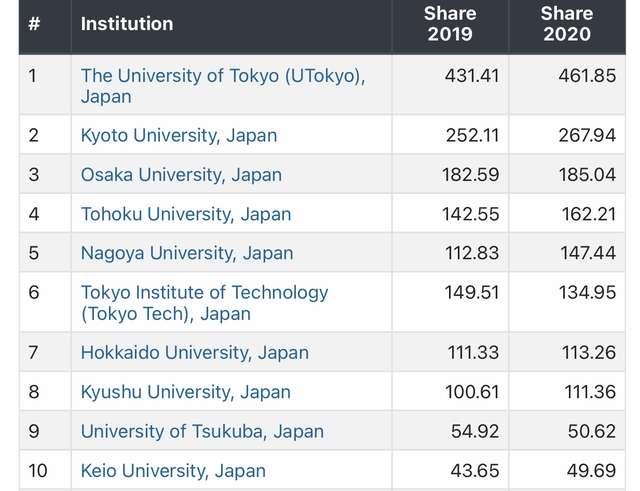Select Nagoya University, Japan link
Viewport: 640px width, 491px height.
[187, 253]
